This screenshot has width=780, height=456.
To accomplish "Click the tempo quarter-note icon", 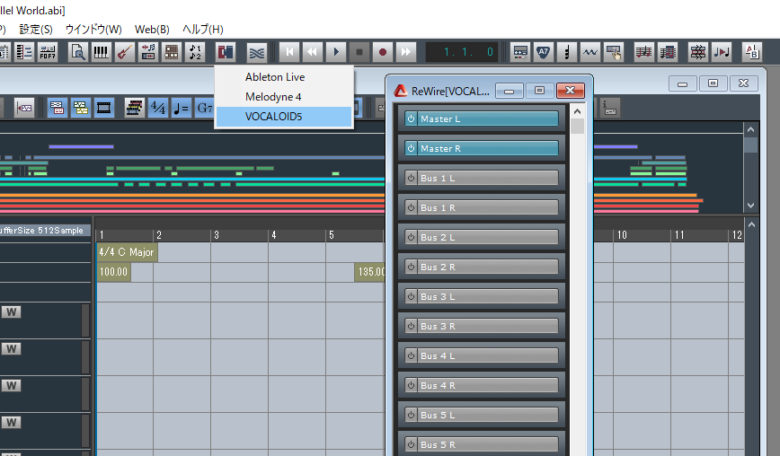I will 180,108.
